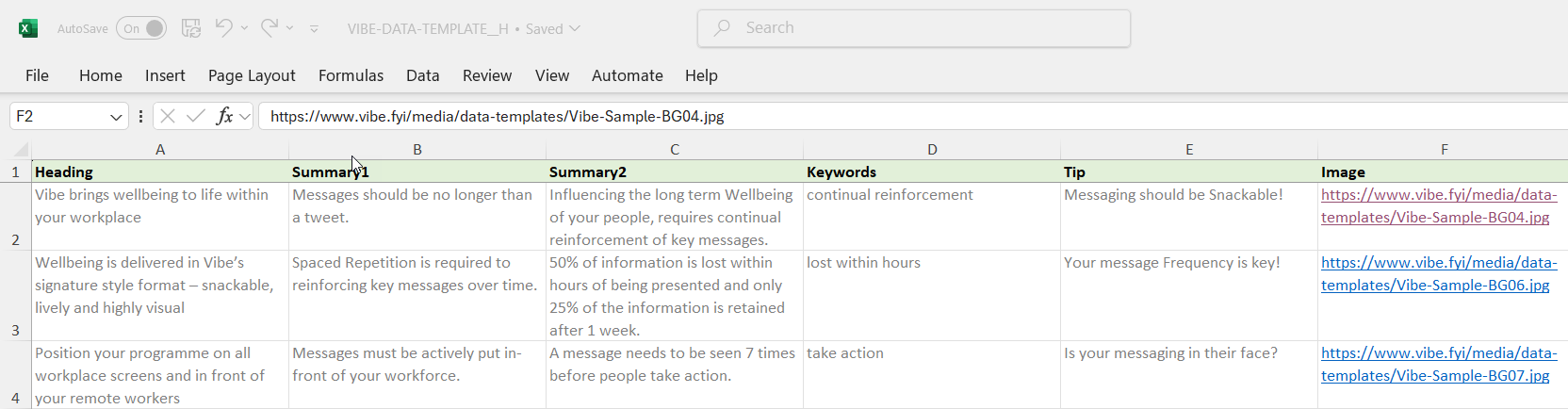This screenshot has width=1568, height=409.
Task: Redo the last action
Action: 269,28
